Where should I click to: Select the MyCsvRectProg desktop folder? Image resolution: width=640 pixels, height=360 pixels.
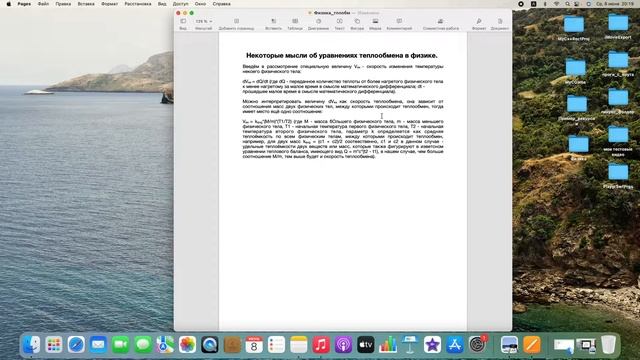[574, 28]
